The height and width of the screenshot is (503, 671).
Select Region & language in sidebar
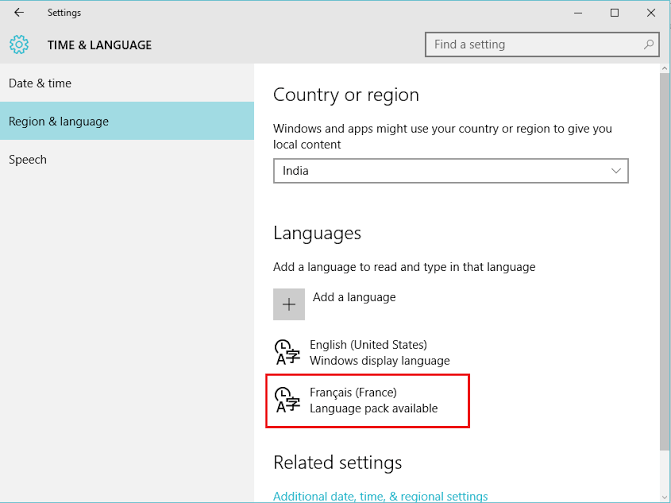click(x=127, y=121)
